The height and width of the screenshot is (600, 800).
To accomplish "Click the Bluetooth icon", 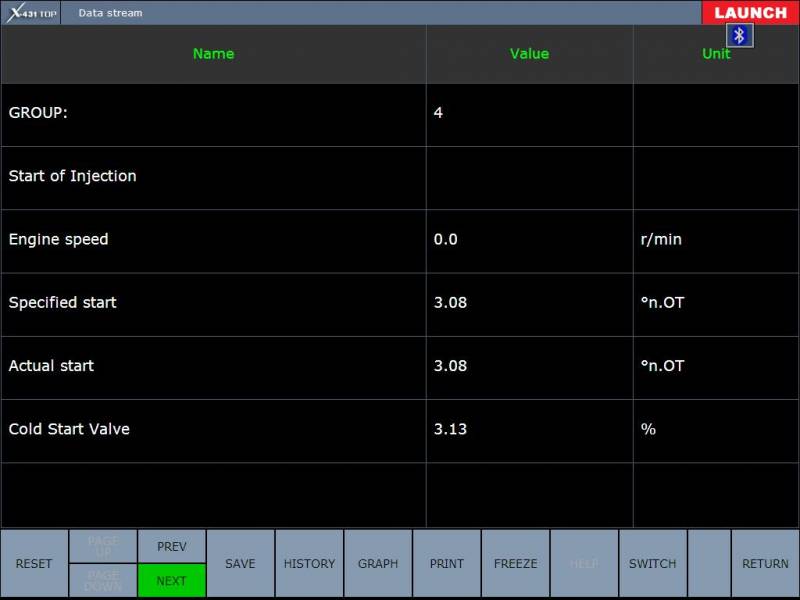I will point(739,36).
